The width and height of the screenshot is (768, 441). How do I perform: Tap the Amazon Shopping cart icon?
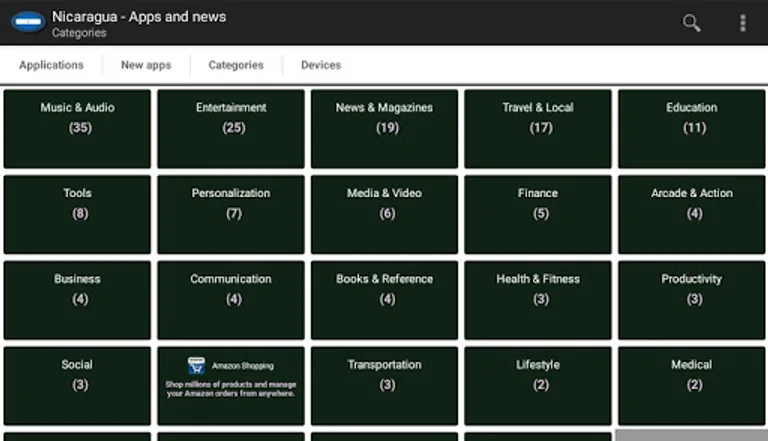point(196,366)
